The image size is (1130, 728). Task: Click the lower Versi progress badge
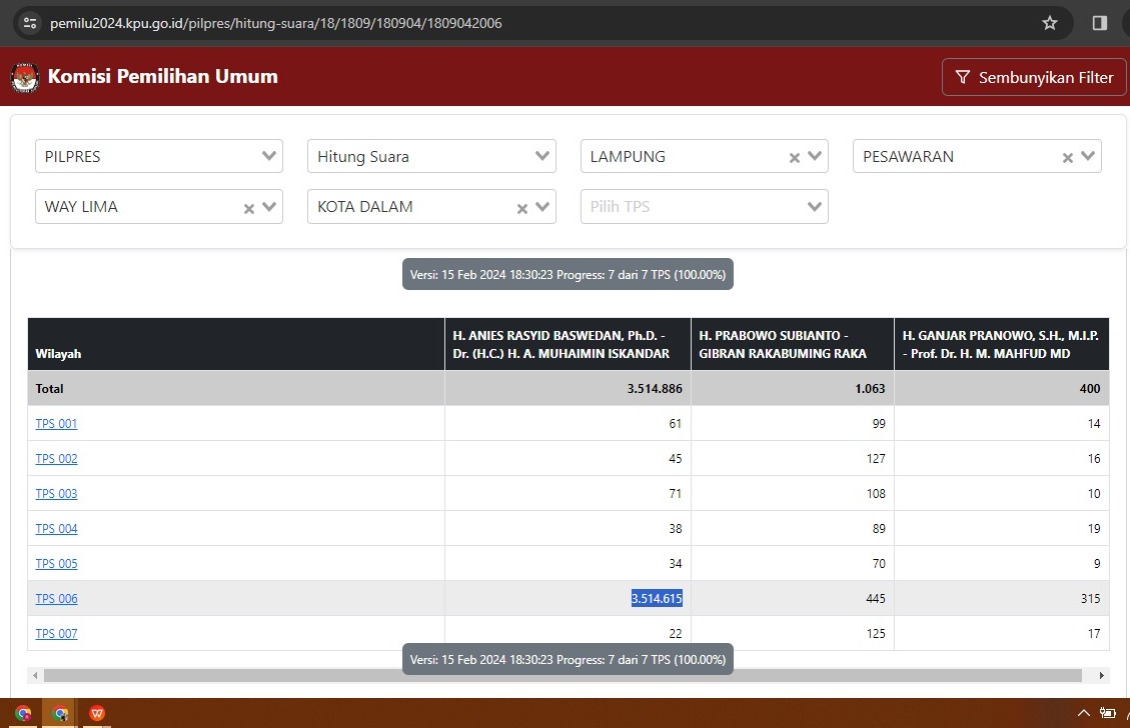pos(568,660)
